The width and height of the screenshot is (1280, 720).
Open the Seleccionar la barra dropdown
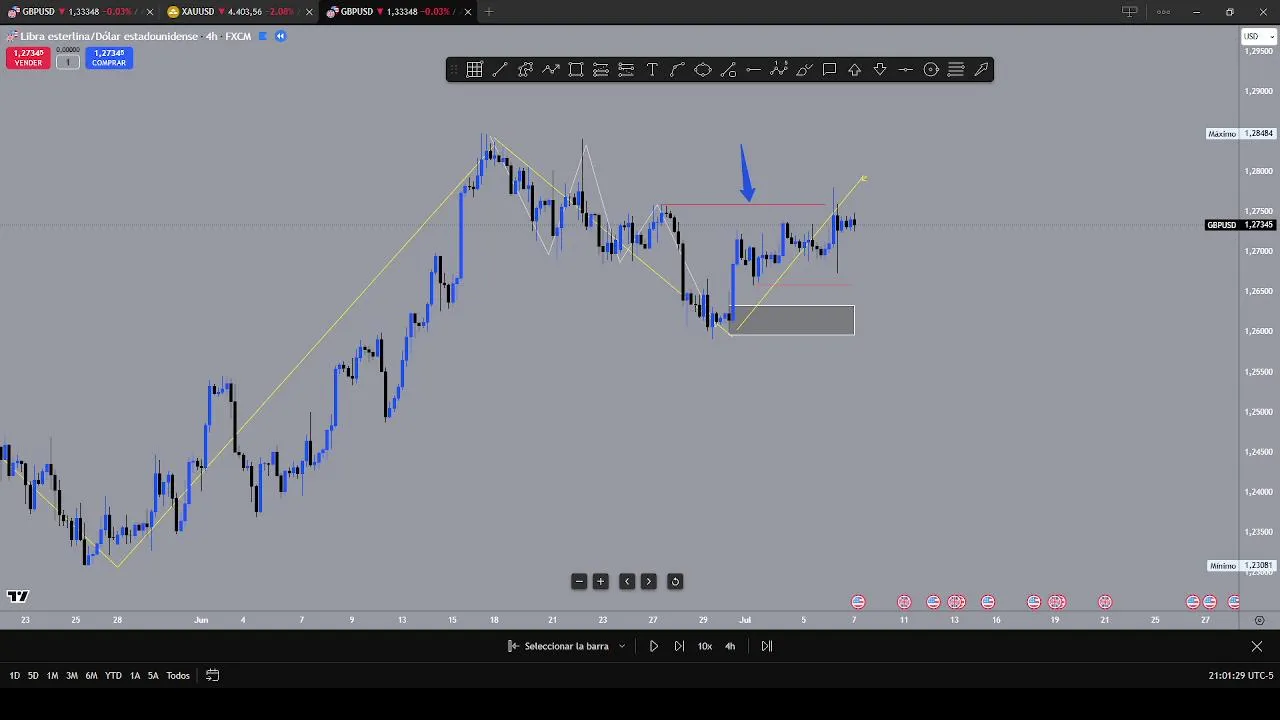click(567, 646)
